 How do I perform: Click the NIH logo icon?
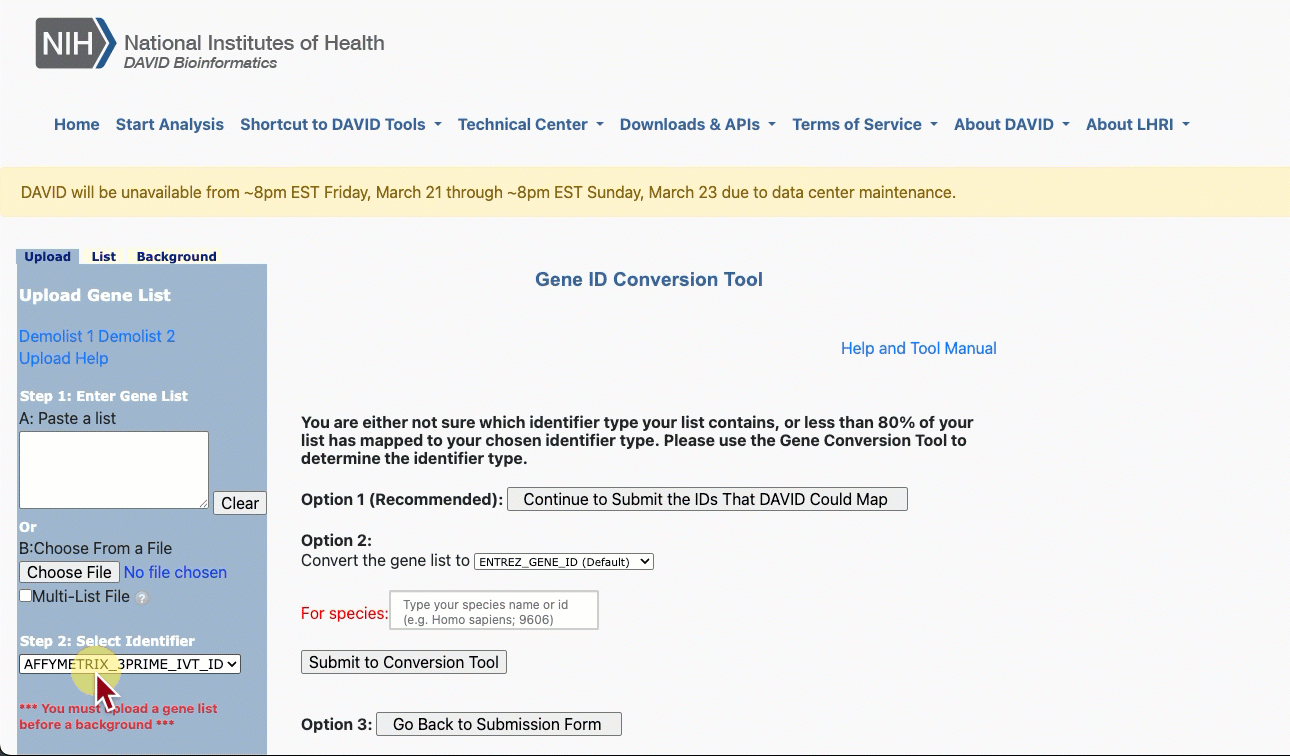click(76, 45)
